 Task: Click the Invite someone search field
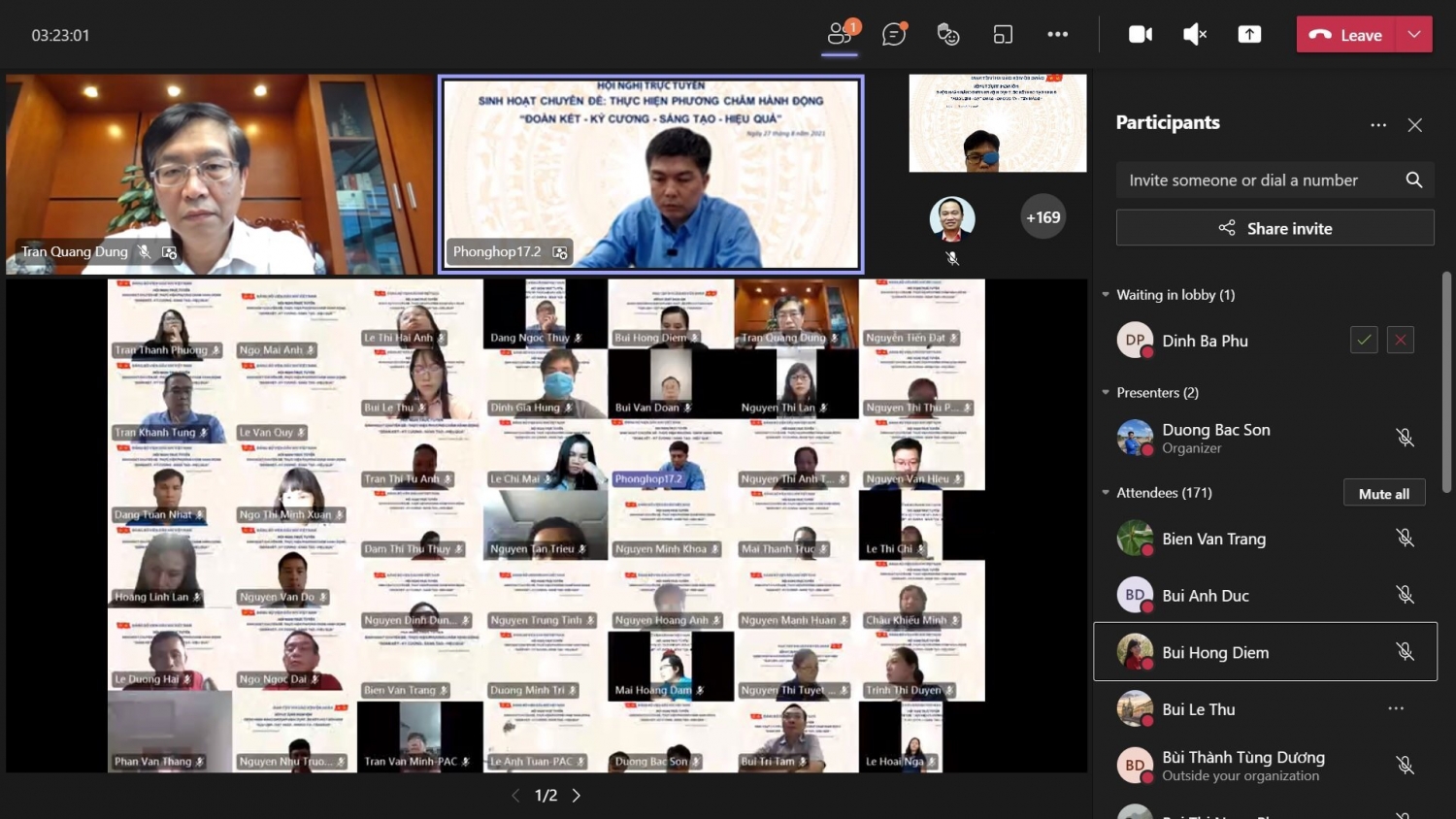click(x=1257, y=180)
